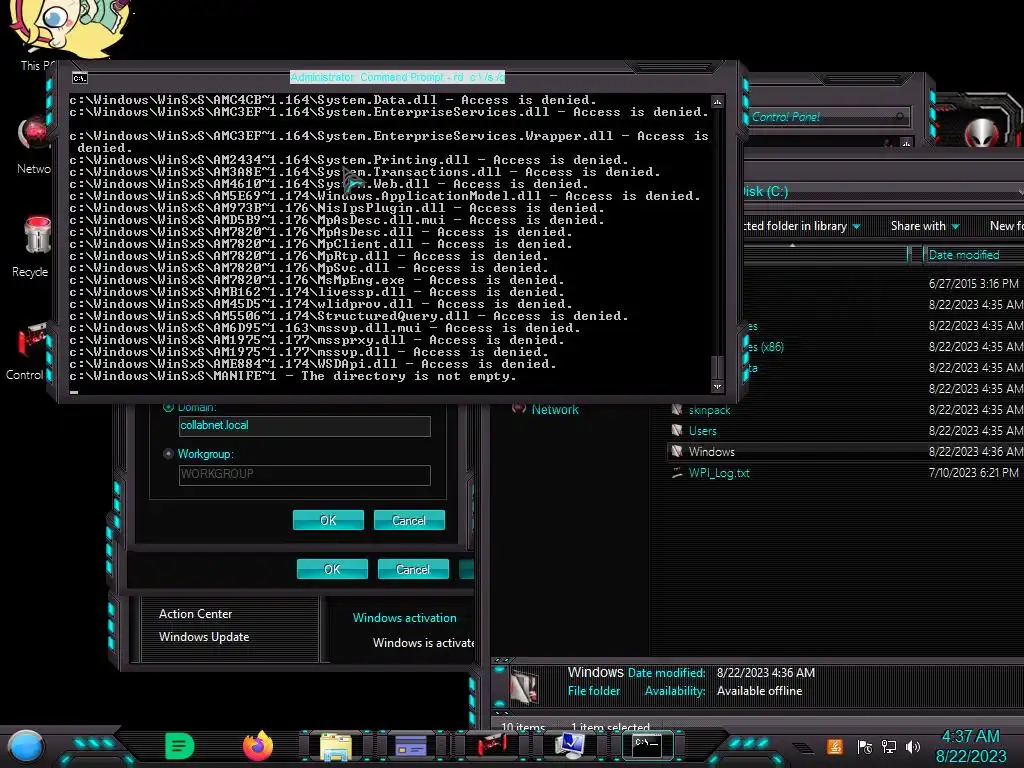
Task: Select the Control Panel desktop icon
Action: click(33, 340)
